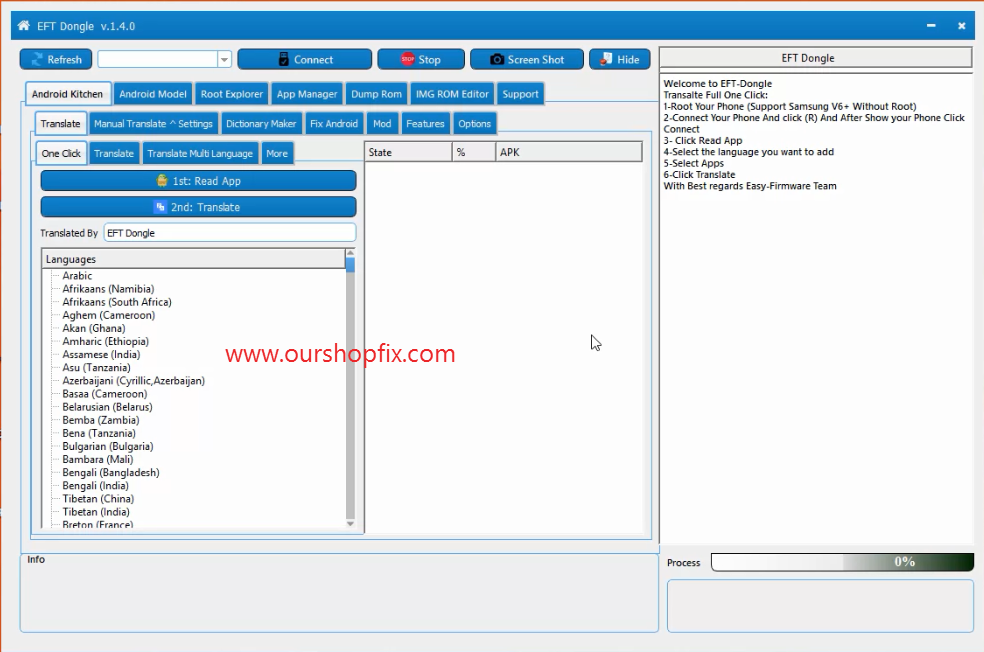
Task: Switch to the Android Model tab
Action: 153,94
